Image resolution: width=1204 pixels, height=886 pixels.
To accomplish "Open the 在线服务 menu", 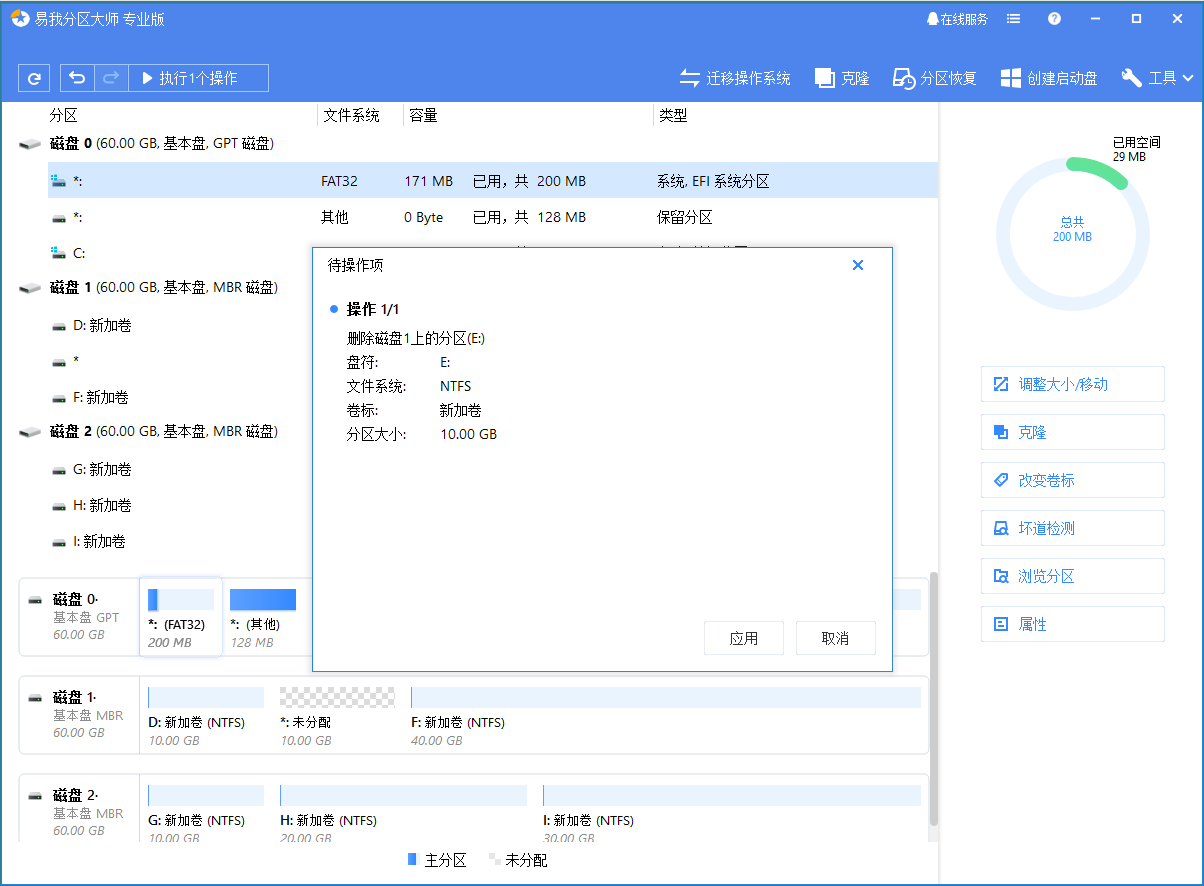I will [956, 18].
